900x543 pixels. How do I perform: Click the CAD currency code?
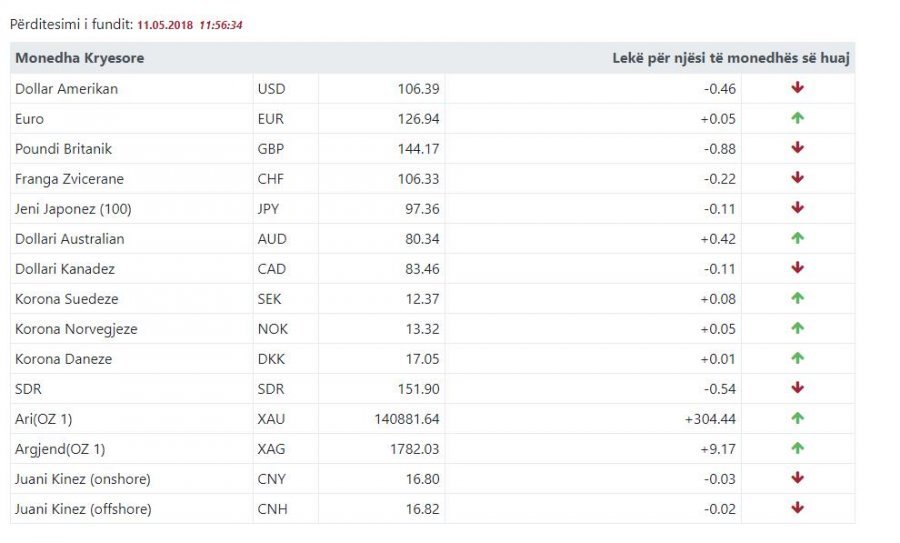[272, 269]
